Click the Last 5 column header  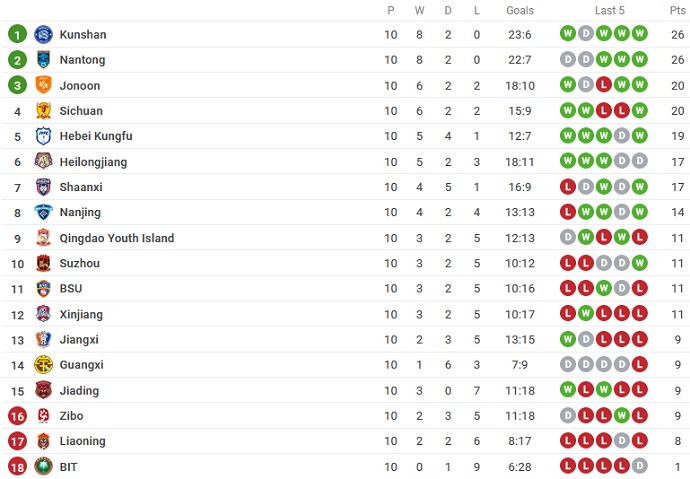click(609, 10)
